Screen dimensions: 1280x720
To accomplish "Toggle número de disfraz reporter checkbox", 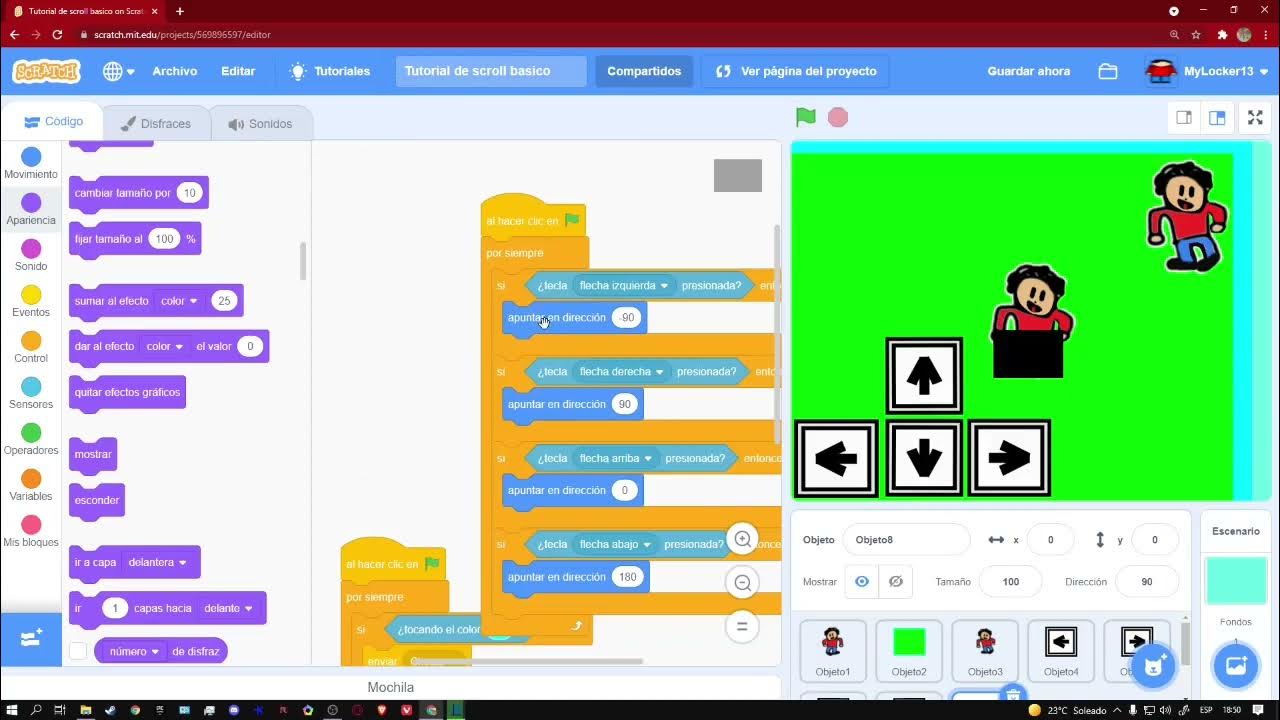I will coord(78,651).
